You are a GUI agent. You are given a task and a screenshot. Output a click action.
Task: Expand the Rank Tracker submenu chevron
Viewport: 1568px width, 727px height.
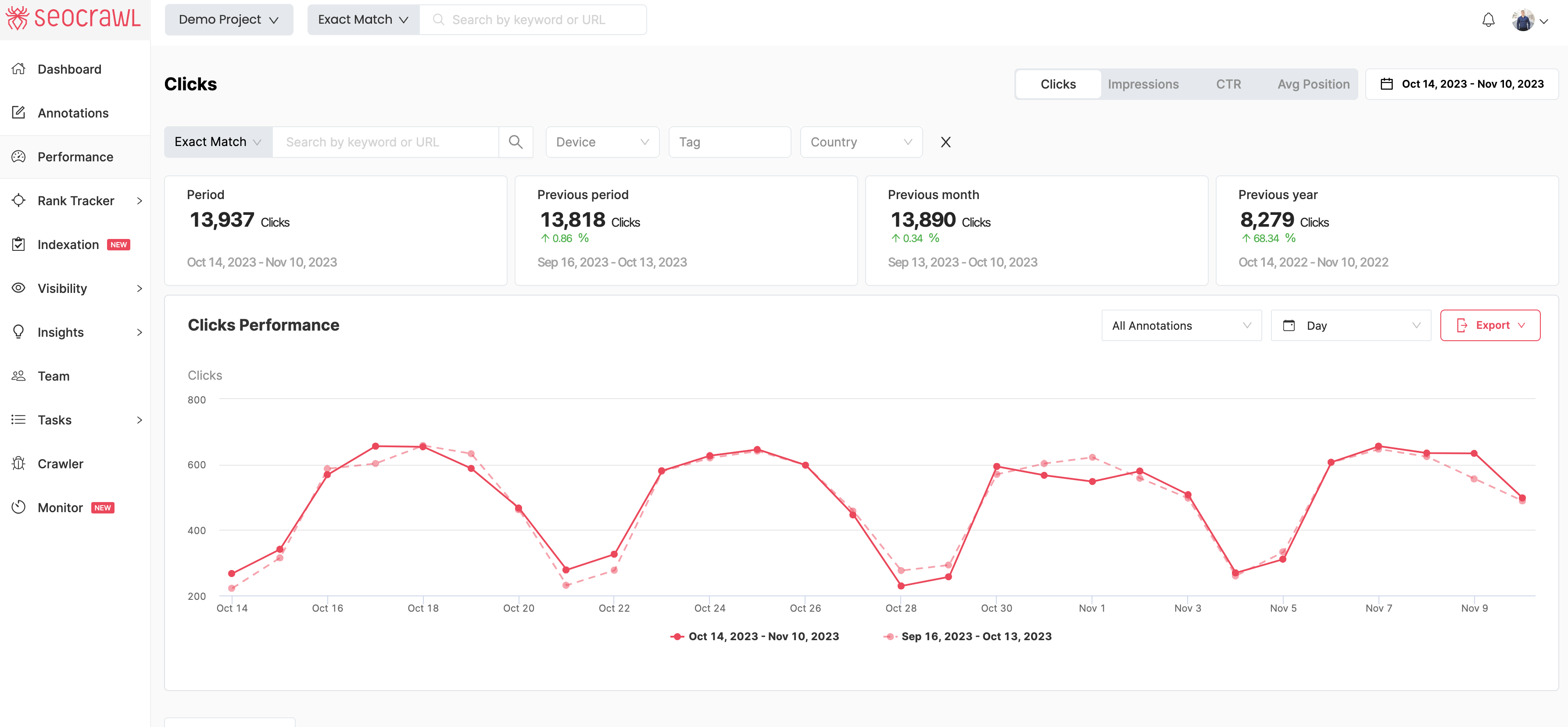tap(140, 201)
